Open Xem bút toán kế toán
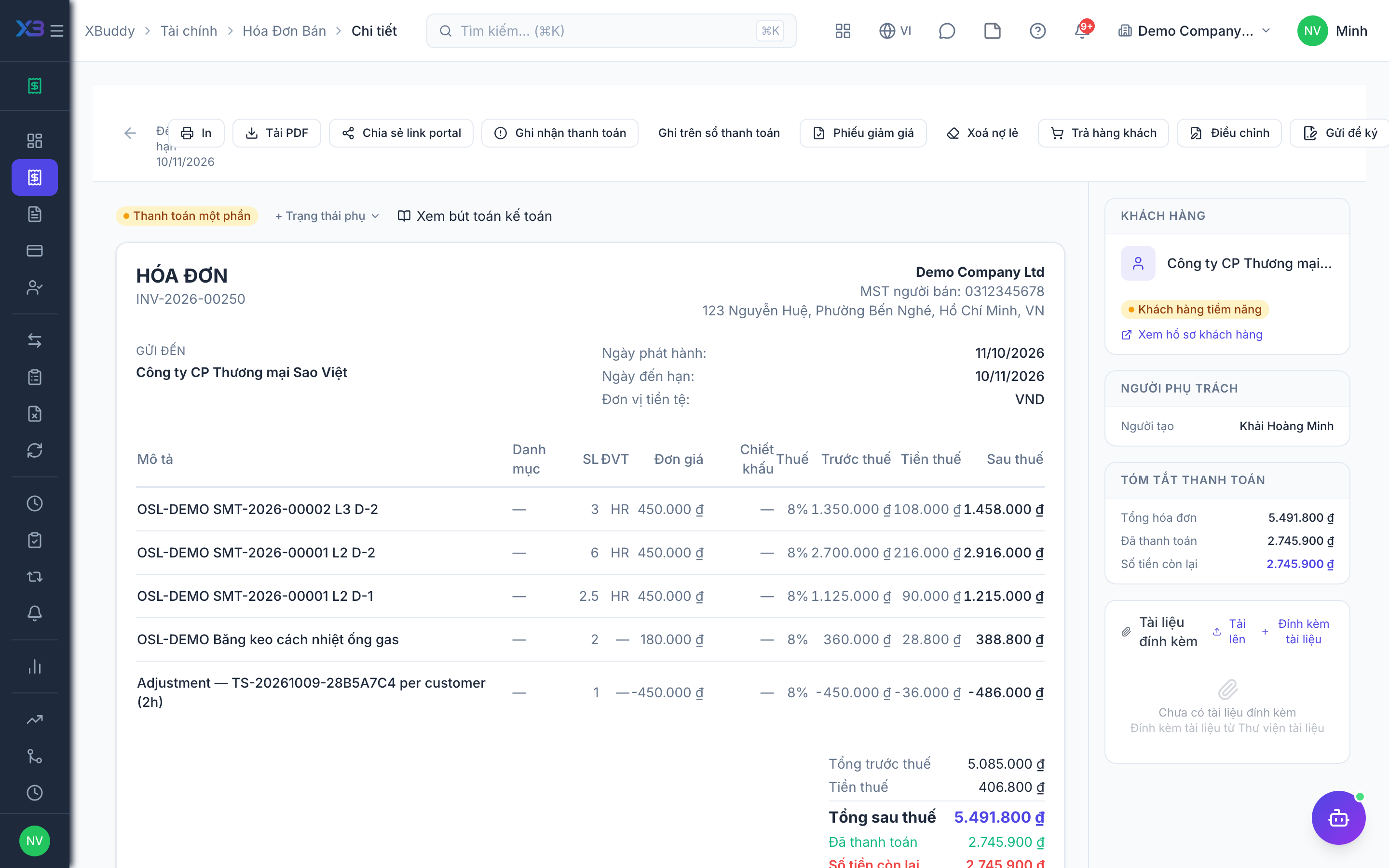 pos(475,216)
